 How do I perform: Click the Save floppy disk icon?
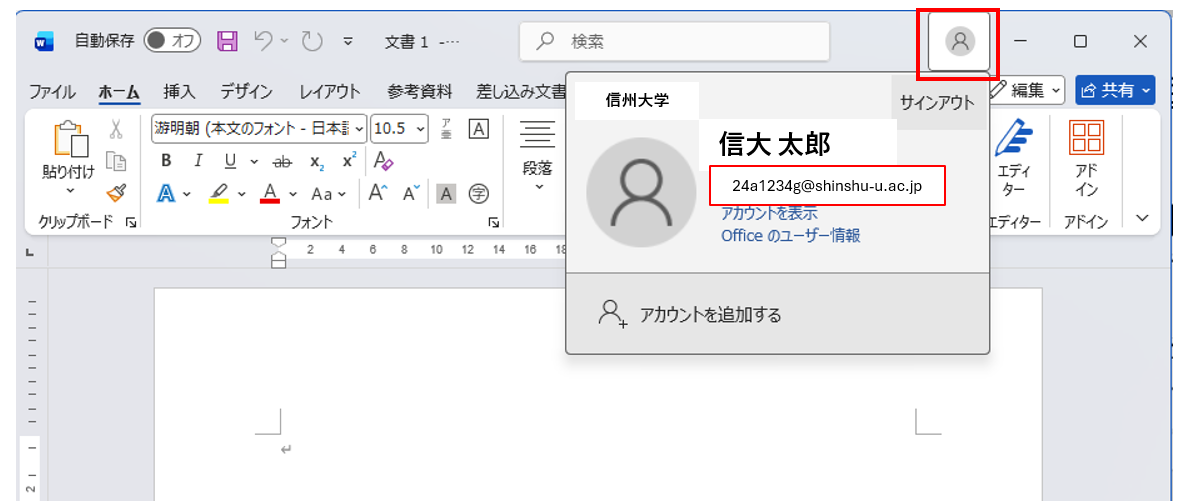pyautogui.click(x=228, y=41)
